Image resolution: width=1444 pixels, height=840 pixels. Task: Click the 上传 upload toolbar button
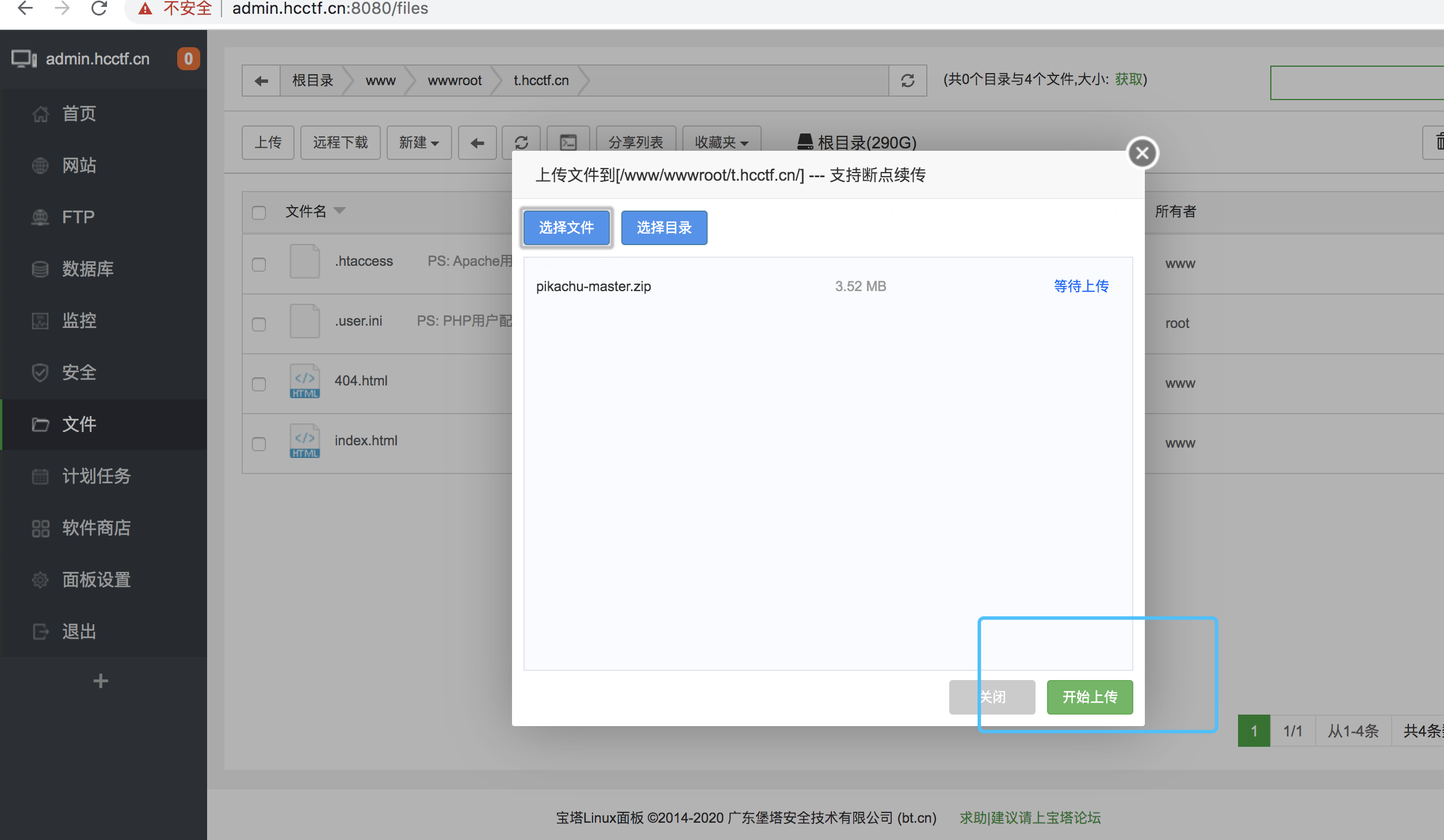[x=268, y=142]
